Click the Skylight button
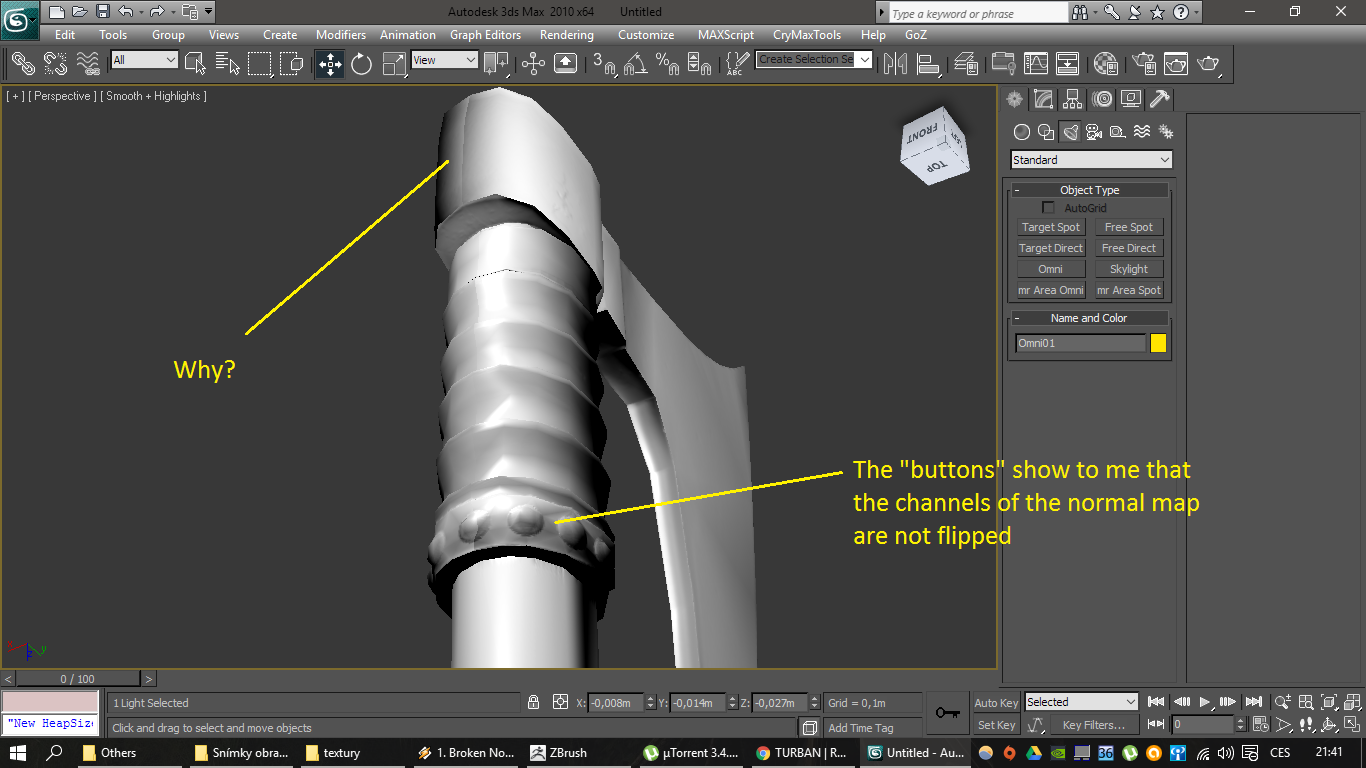The height and width of the screenshot is (768, 1366). click(1129, 269)
